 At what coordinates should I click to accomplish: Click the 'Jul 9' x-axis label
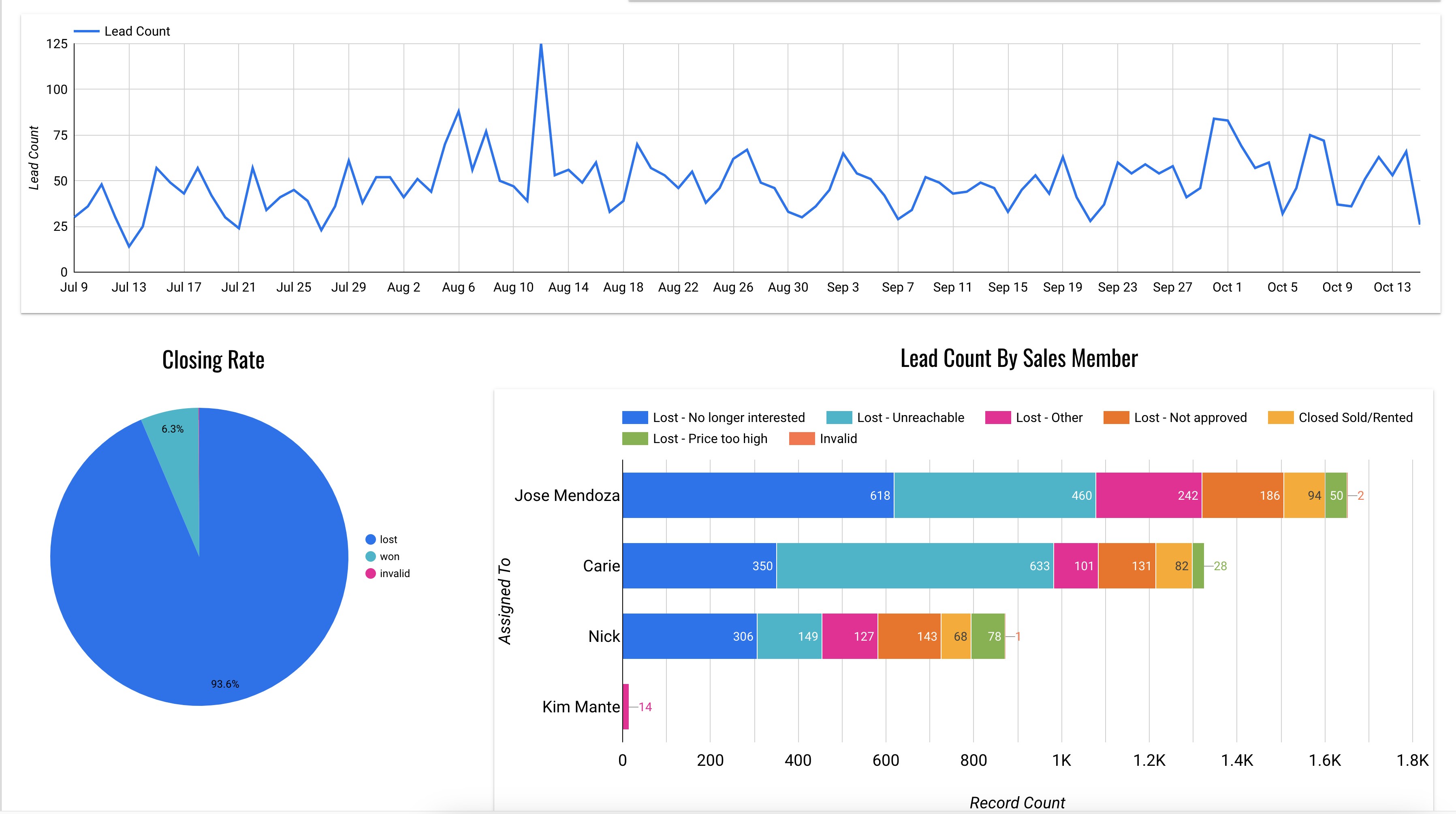pyautogui.click(x=74, y=288)
